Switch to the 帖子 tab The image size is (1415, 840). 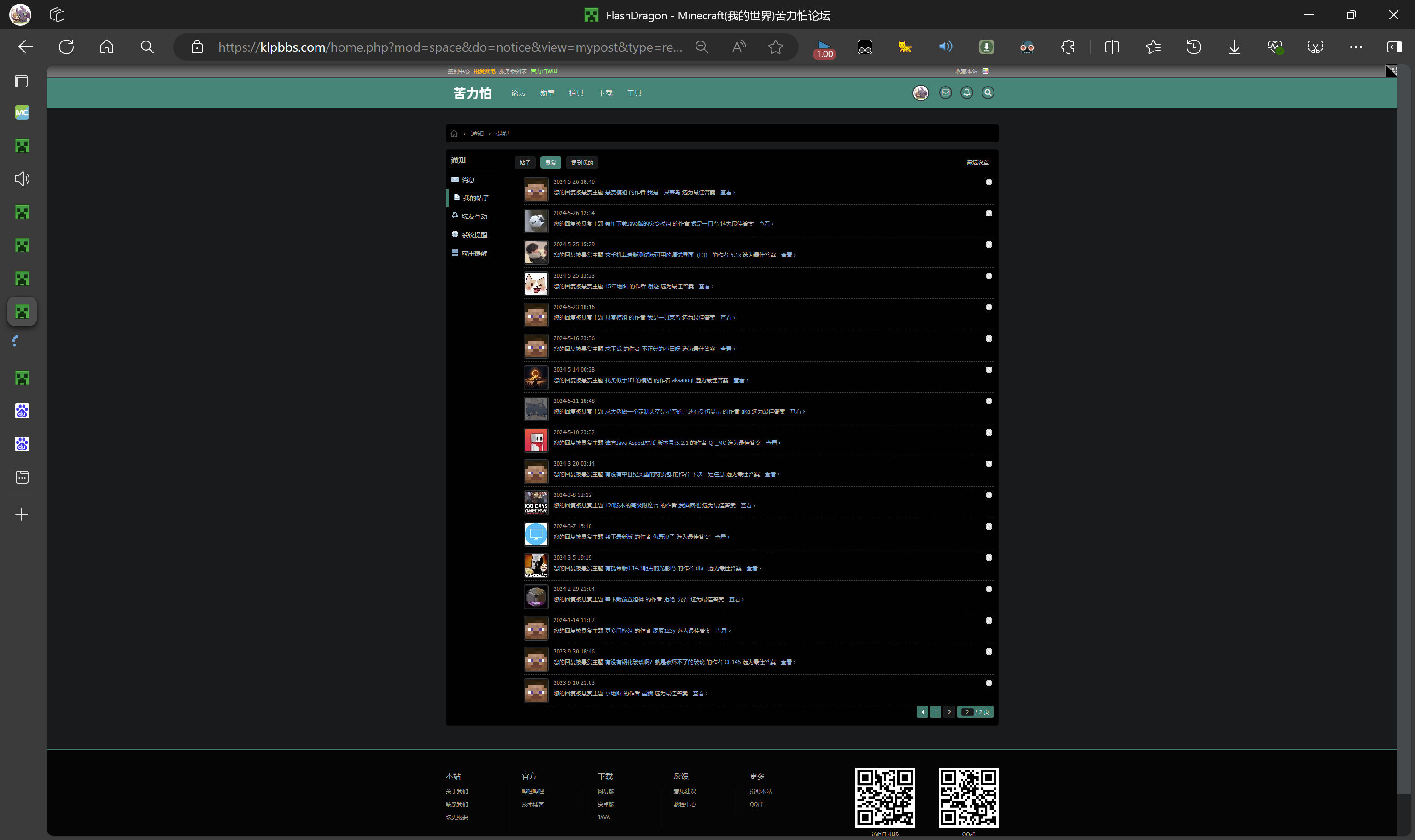pos(525,163)
